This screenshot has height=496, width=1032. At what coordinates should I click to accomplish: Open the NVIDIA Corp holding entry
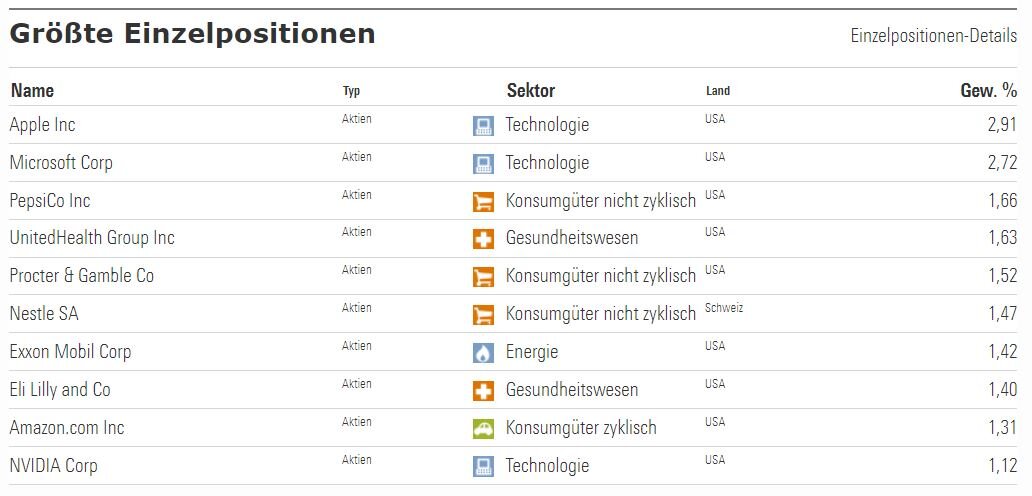[x=53, y=466]
